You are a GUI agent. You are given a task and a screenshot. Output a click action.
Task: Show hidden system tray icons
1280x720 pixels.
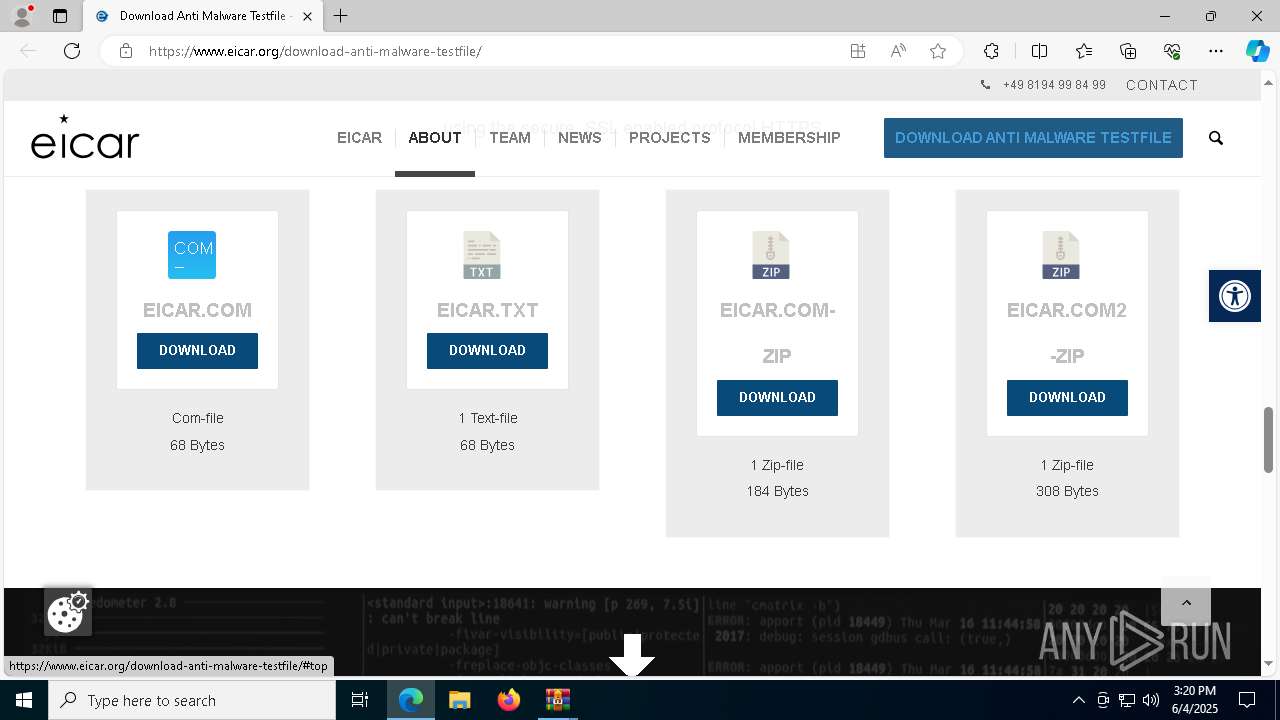(1078, 700)
